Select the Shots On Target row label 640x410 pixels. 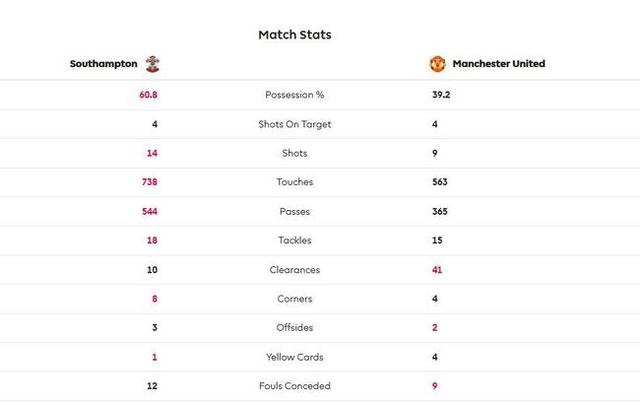pos(295,124)
